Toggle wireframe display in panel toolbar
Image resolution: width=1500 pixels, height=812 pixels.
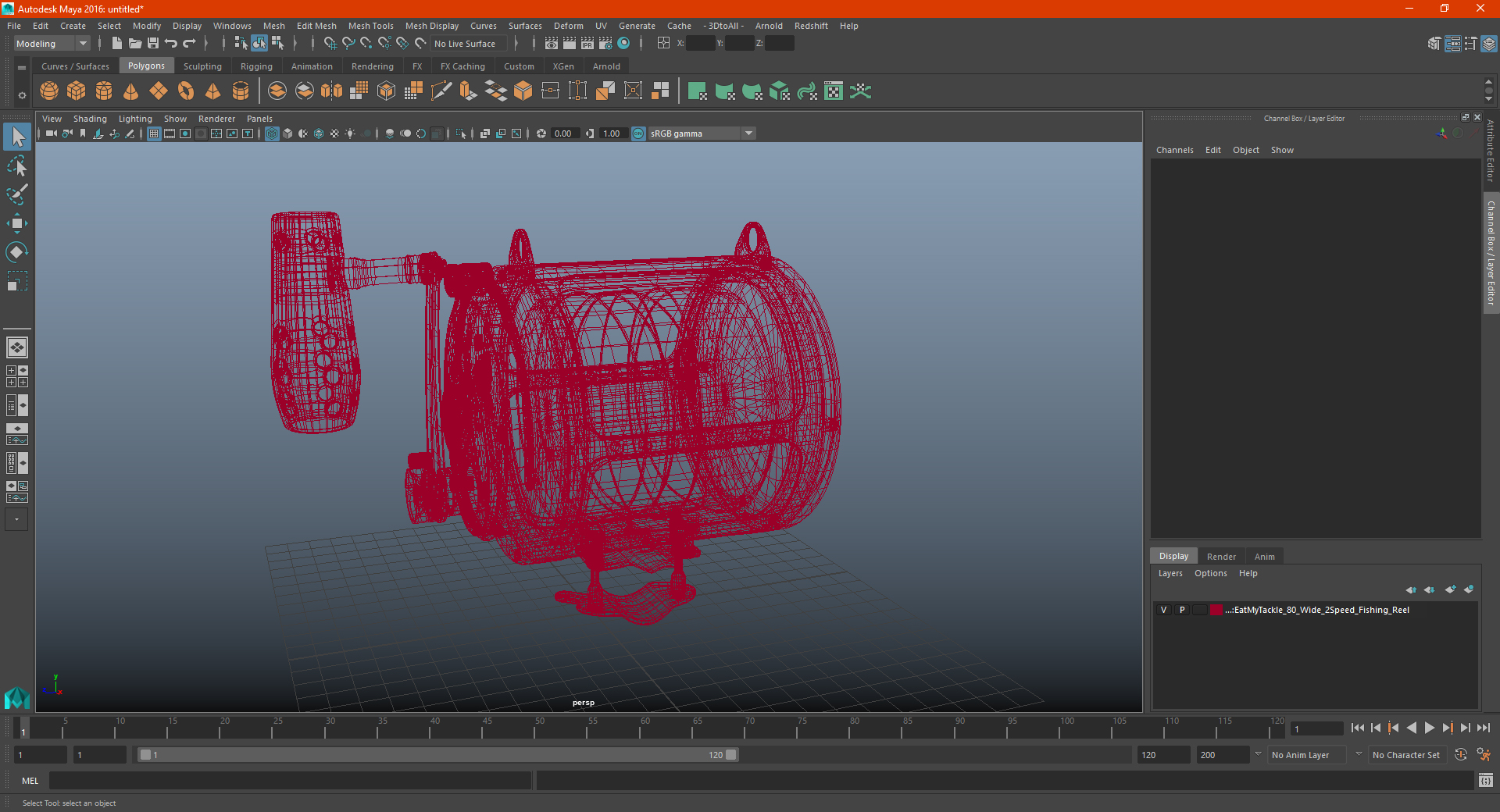click(272, 134)
